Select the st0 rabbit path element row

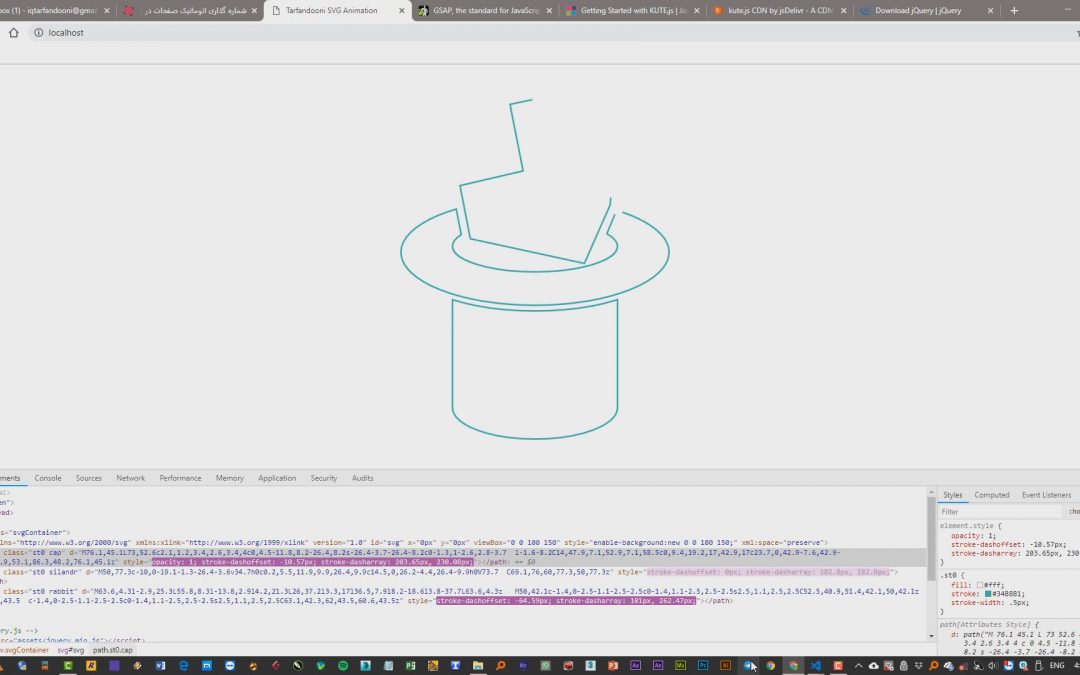(x=463, y=596)
